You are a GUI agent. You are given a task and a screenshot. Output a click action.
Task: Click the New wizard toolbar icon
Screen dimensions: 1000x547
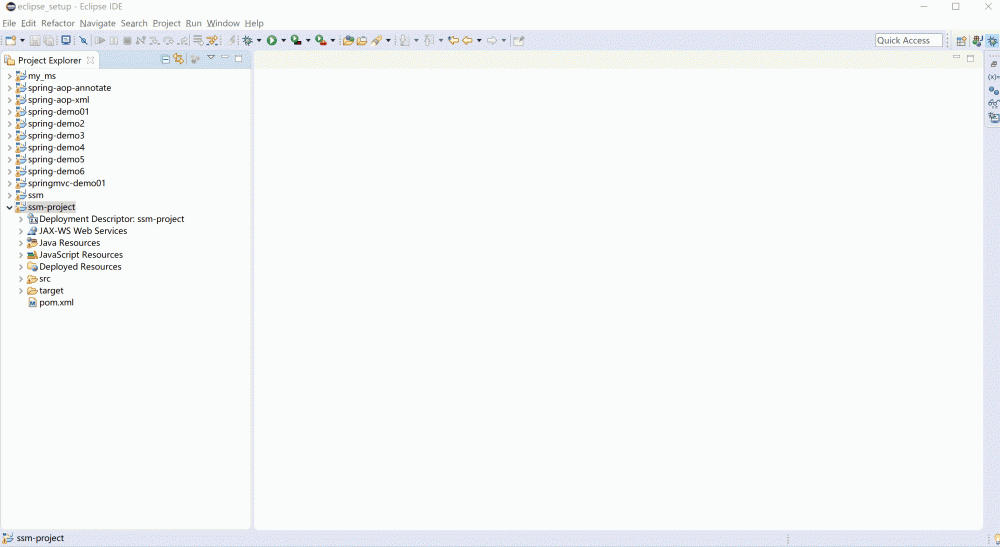pos(11,40)
